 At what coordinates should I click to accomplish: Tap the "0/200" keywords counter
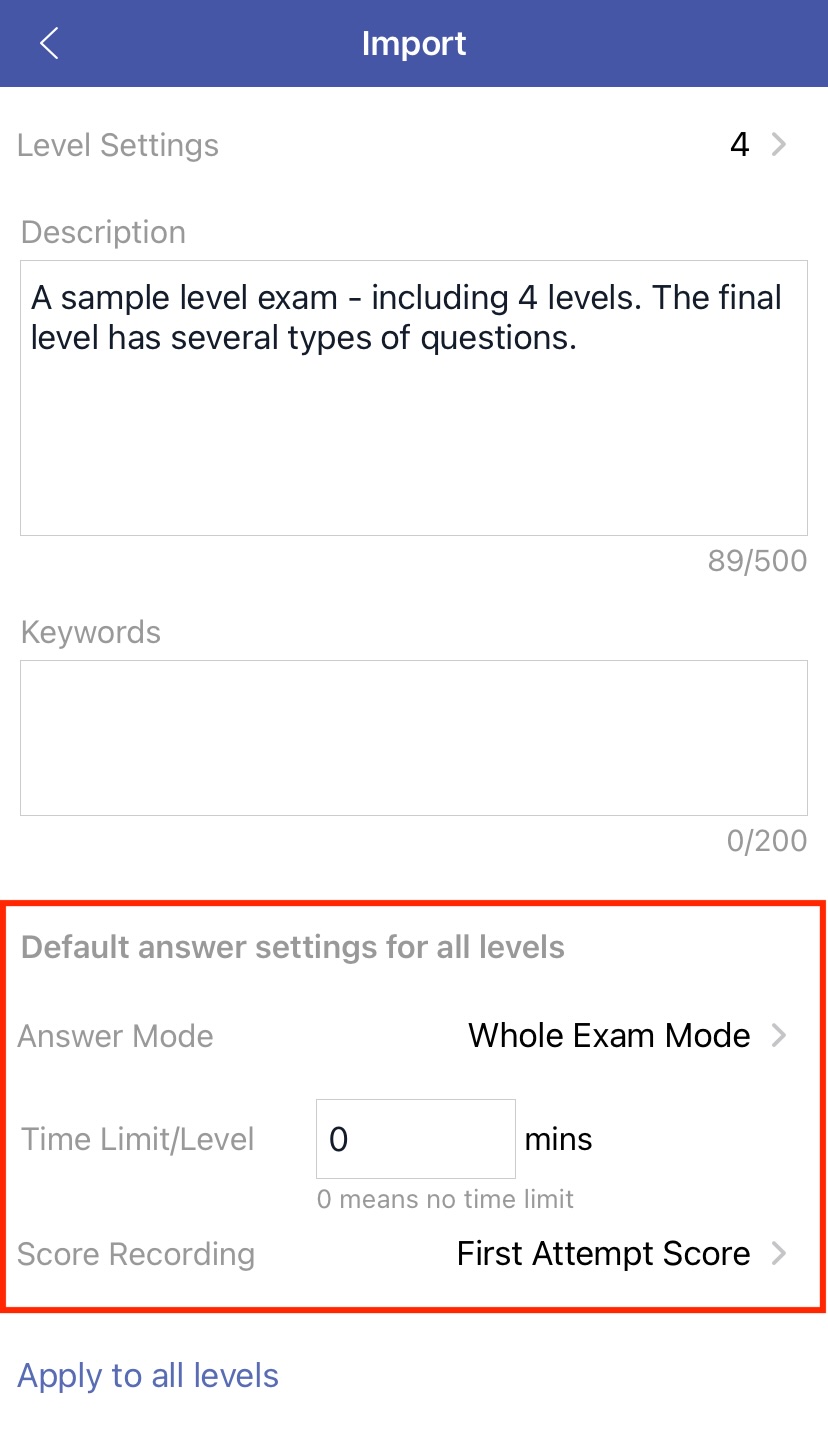coord(766,841)
